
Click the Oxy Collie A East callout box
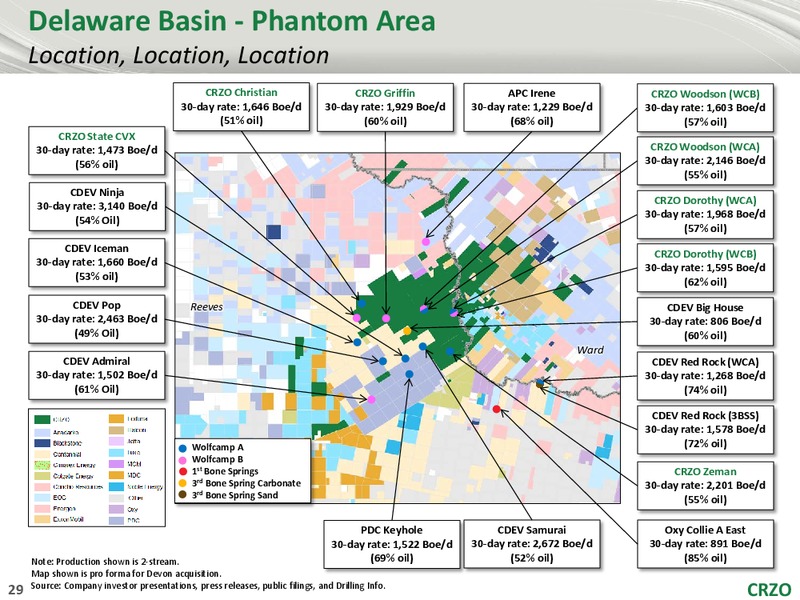705,544
